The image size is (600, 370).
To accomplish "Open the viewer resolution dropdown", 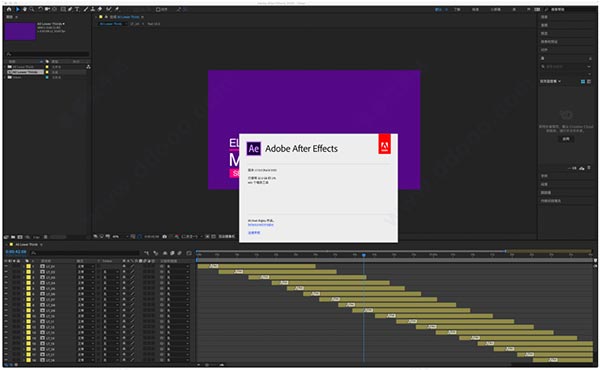I will point(191,236).
